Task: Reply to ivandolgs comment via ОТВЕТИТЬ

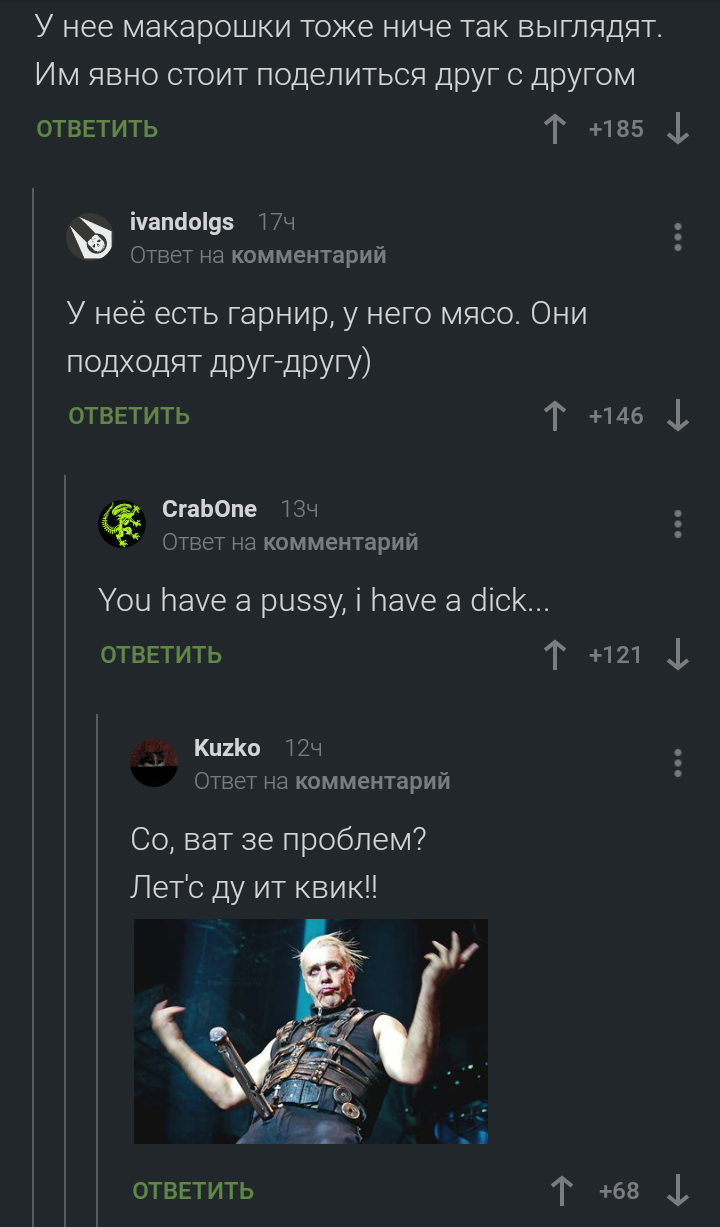Action: 129,416
